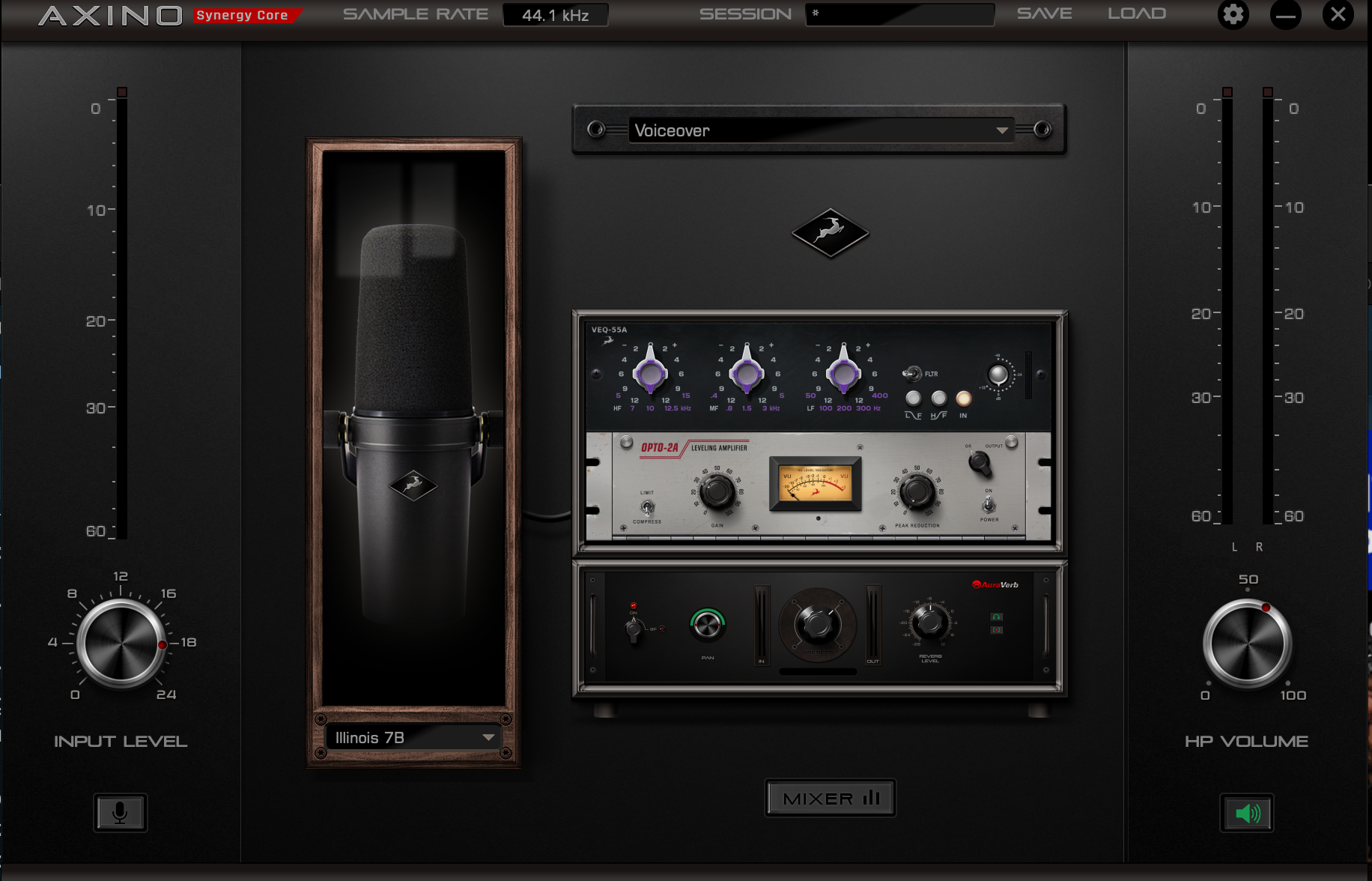
Task: Mute the microphone input button
Action: point(121,813)
